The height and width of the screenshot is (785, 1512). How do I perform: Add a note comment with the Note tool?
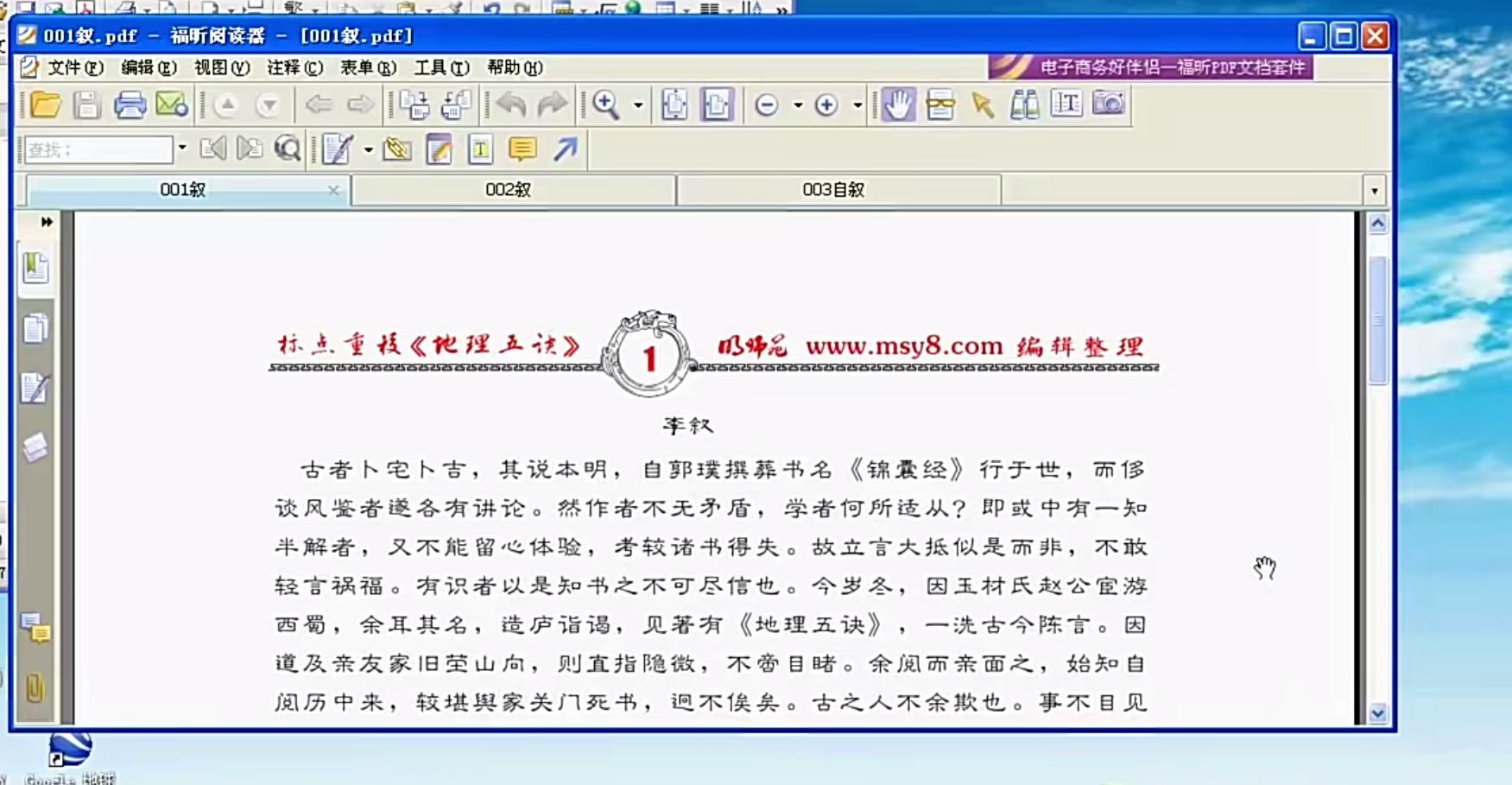pyautogui.click(x=522, y=149)
